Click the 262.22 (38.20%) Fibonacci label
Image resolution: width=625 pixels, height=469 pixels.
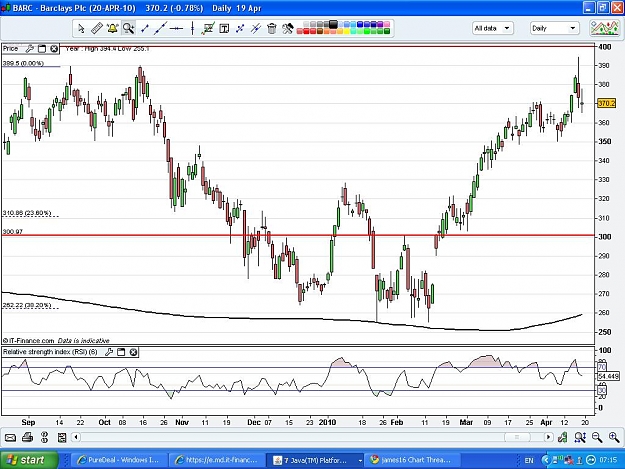(27, 305)
